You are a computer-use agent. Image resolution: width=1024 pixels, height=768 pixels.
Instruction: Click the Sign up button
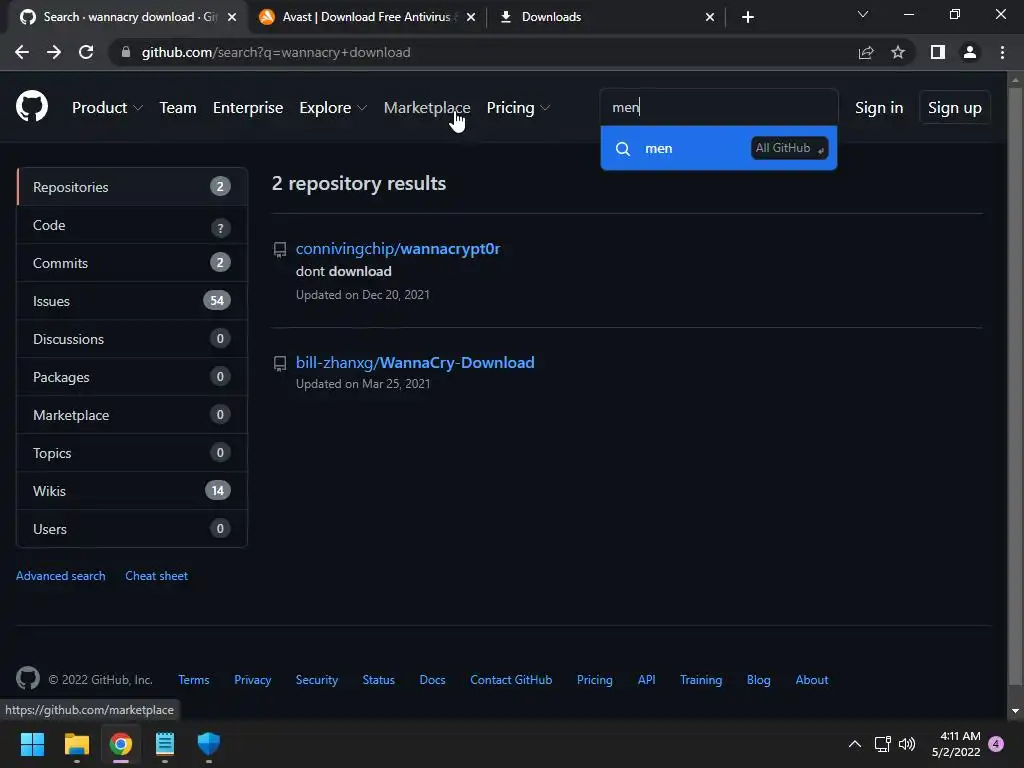pyautogui.click(x=955, y=108)
